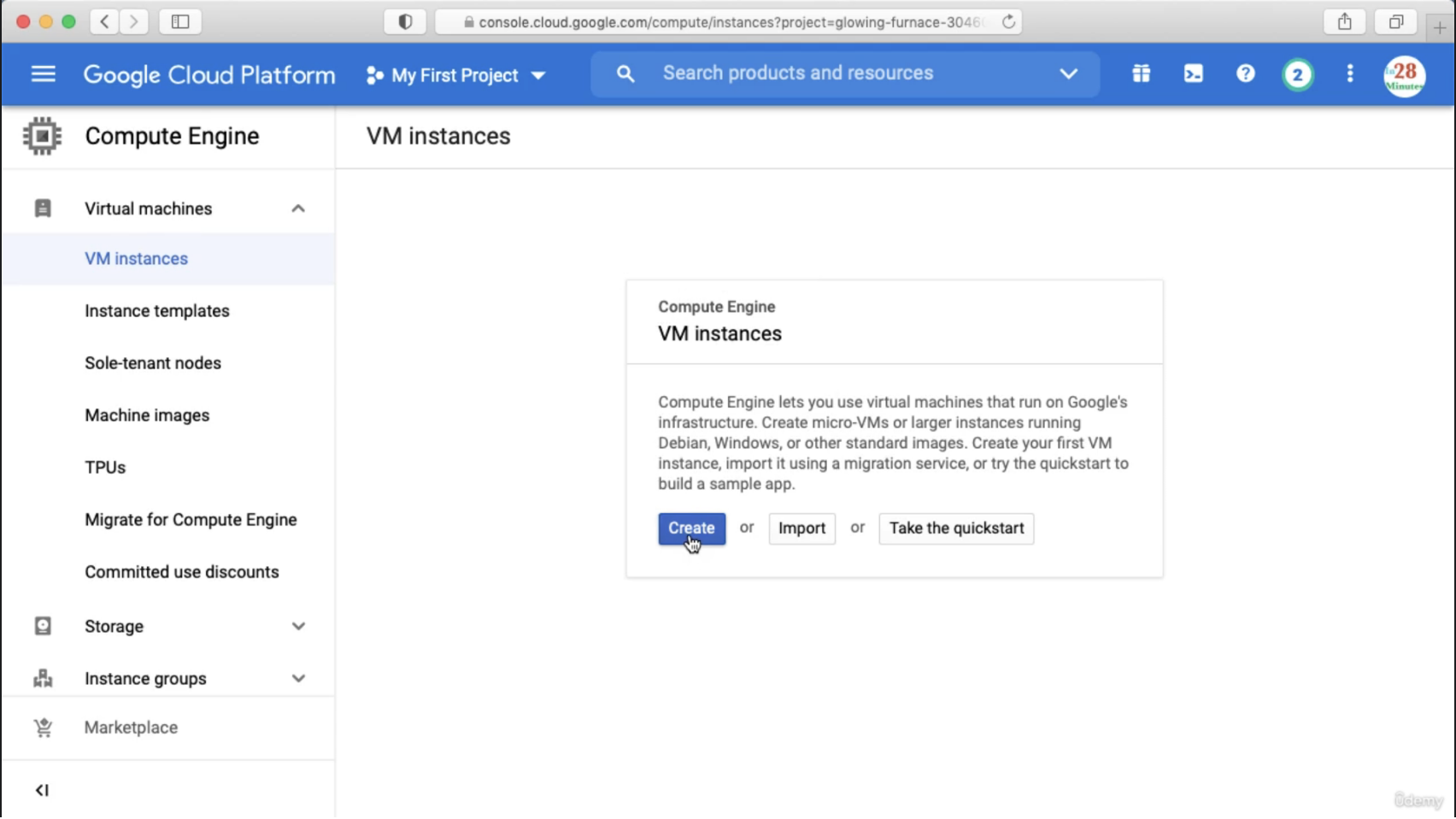This screenshot has height=819, width=1456.
Task: Open the three-dot settings menu
Action: (1350, 74)
